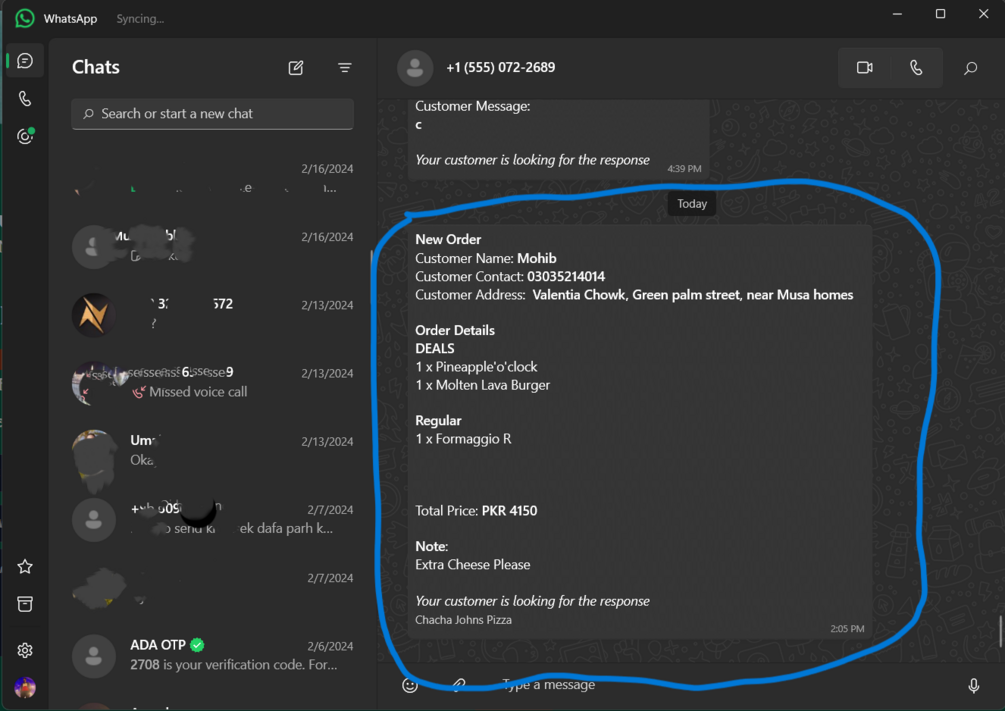Click the green verified badge next to ADA OTP
Viewport: 1005px width, 711px height.
point(197,645)
